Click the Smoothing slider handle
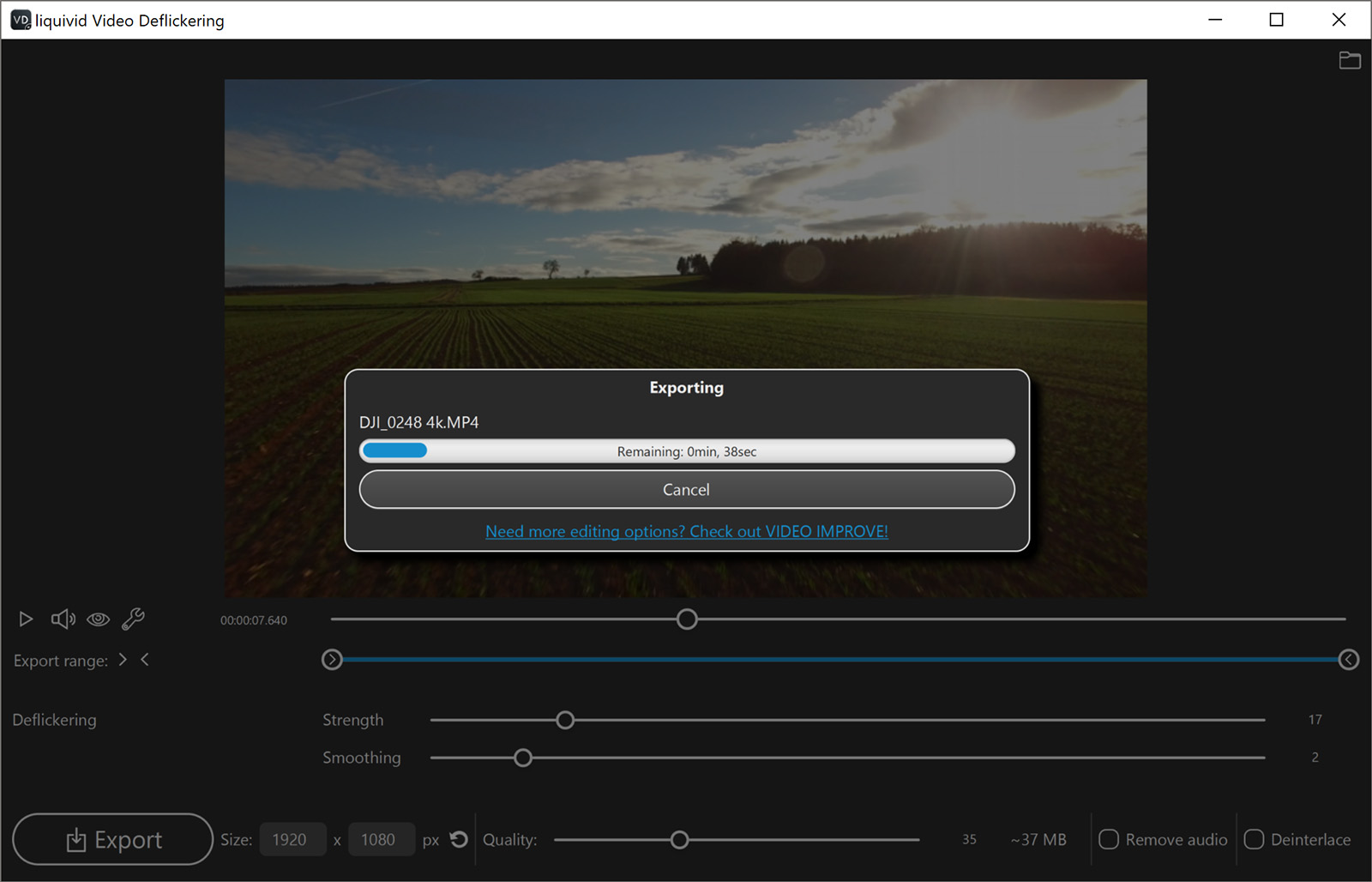 click(x=523, y=758)
